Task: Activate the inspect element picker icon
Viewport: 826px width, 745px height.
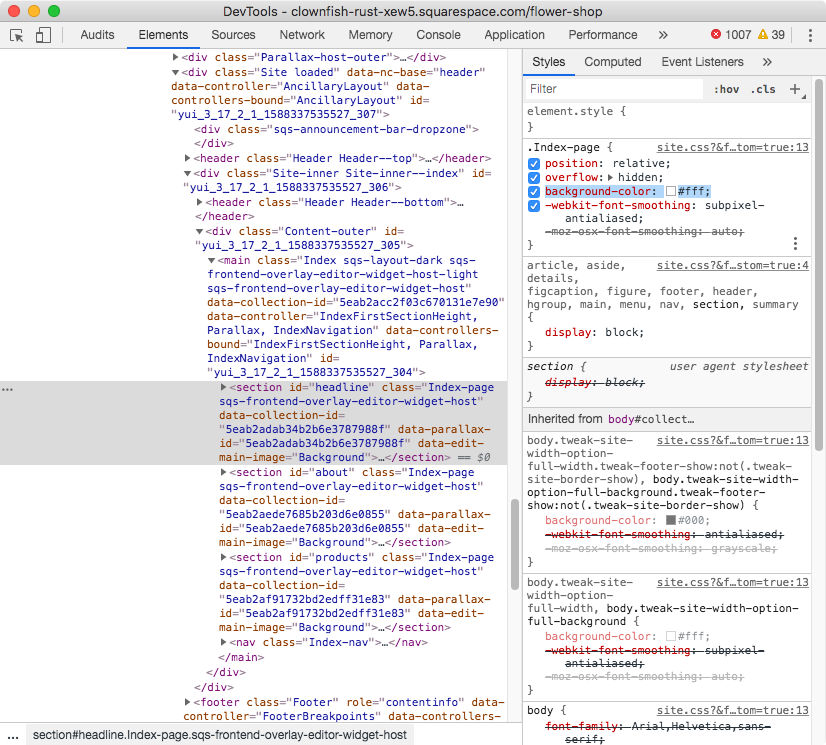Action: point(17,35)
